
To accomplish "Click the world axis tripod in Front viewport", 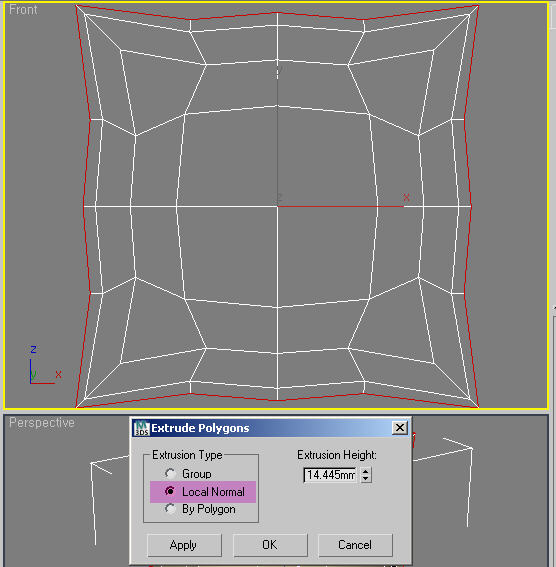I will [43, 366].
